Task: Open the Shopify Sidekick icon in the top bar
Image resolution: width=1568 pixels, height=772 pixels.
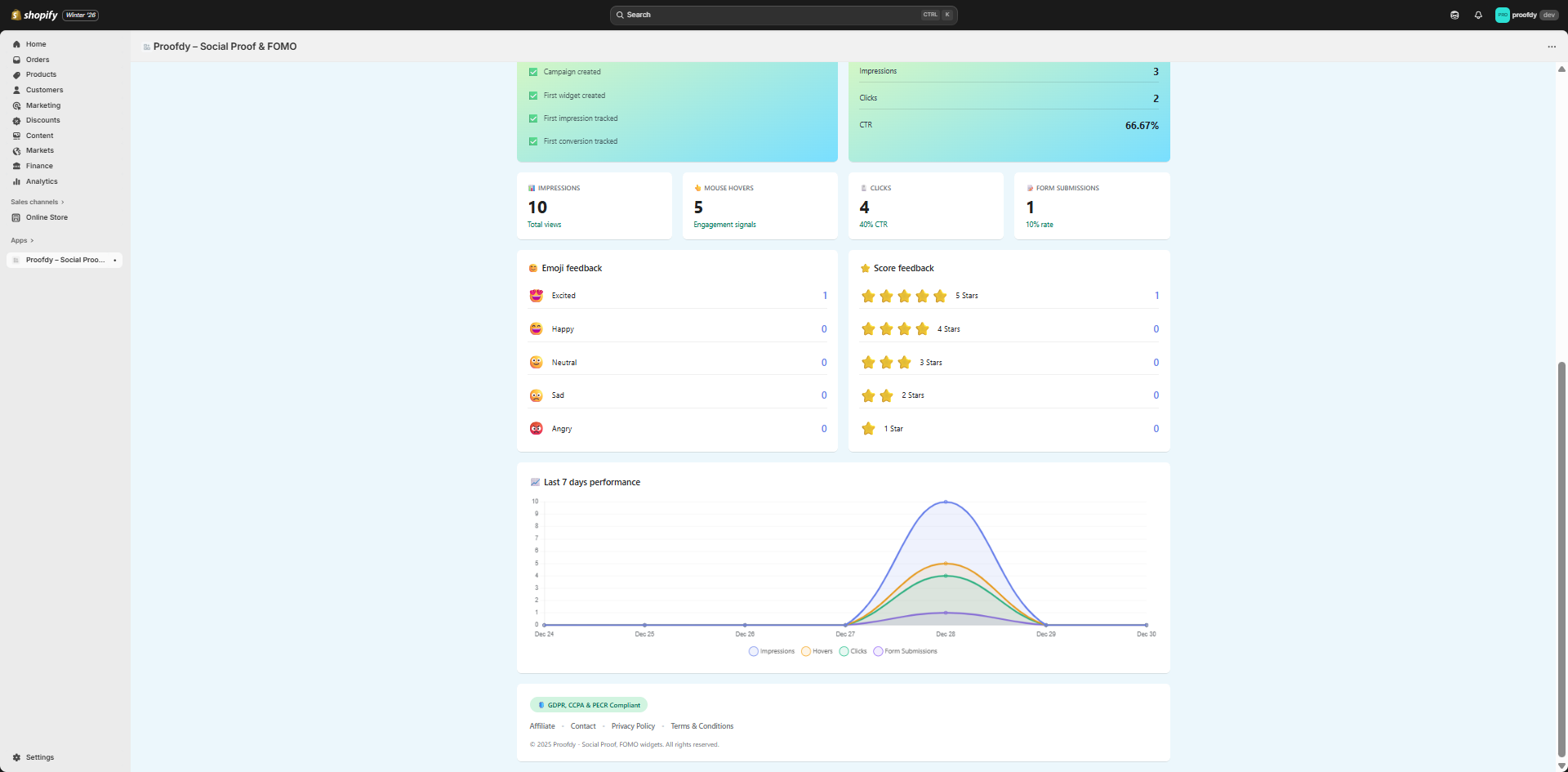Action: point(1454,15)
